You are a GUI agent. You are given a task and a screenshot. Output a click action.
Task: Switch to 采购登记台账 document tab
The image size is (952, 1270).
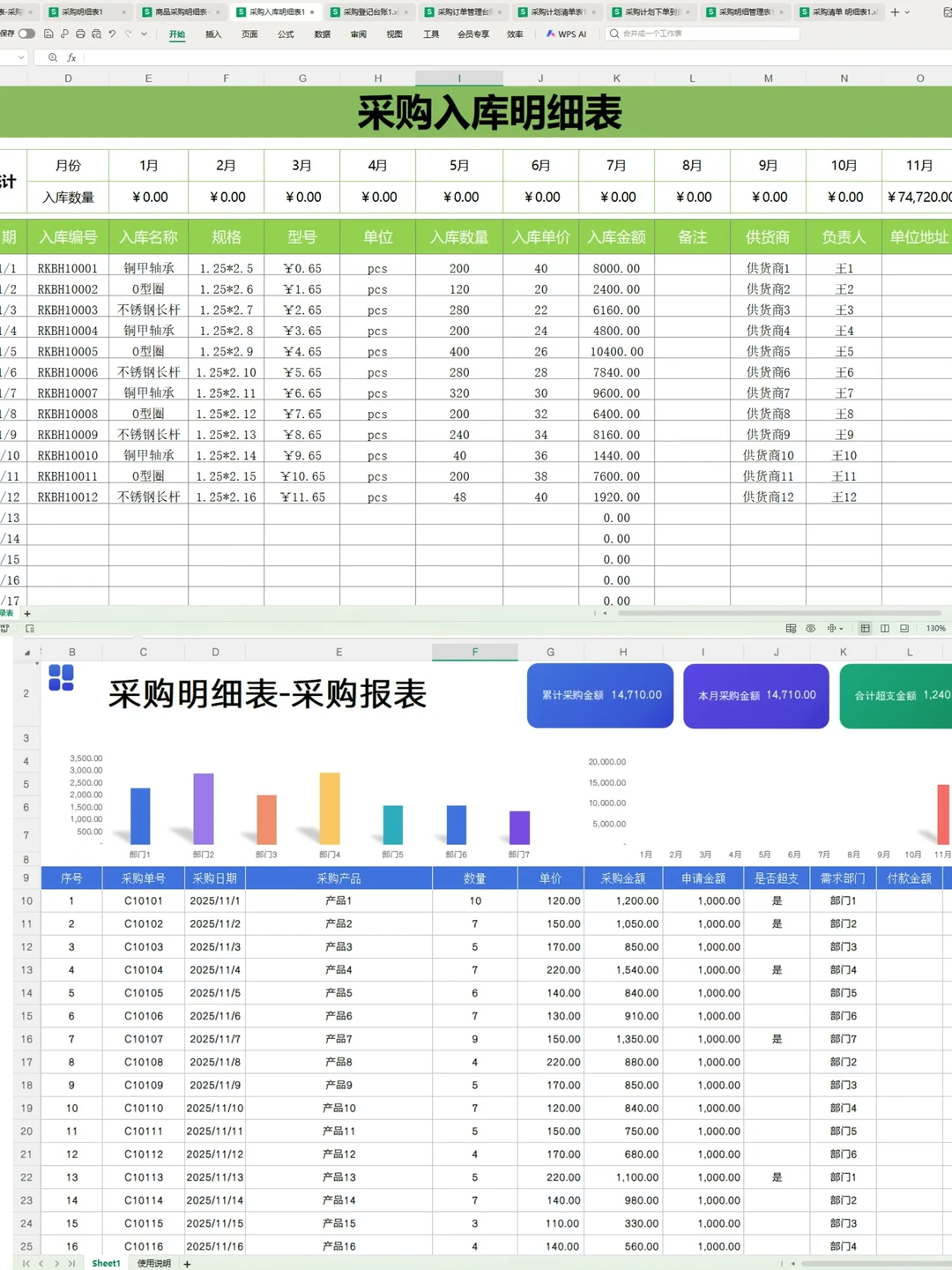pyautogui.click(x=370, y=11)
